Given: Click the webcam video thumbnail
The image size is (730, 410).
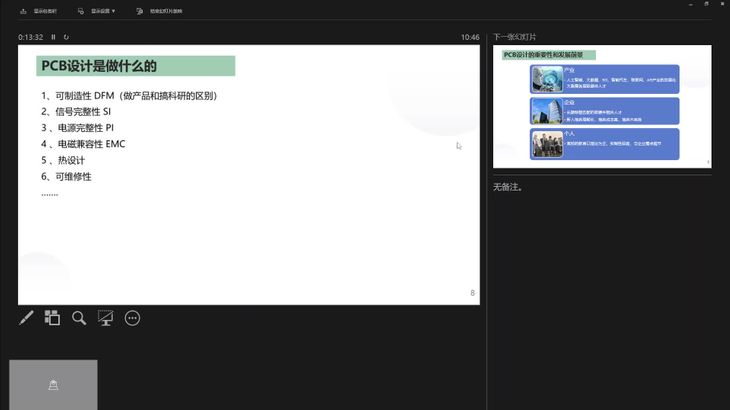Looking at the screenshot, I should pyautogui.click(x=53, y=384).
